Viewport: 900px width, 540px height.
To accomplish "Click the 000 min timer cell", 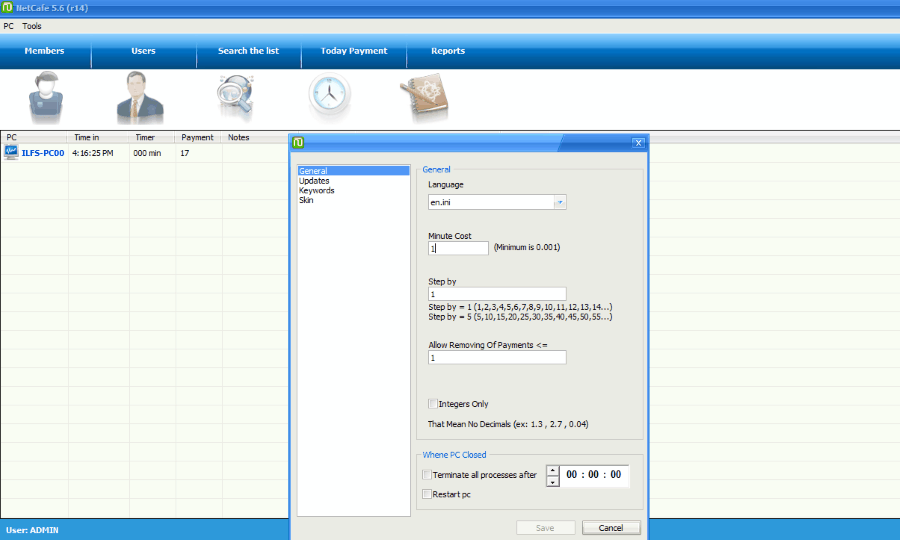I will (147, 153).
